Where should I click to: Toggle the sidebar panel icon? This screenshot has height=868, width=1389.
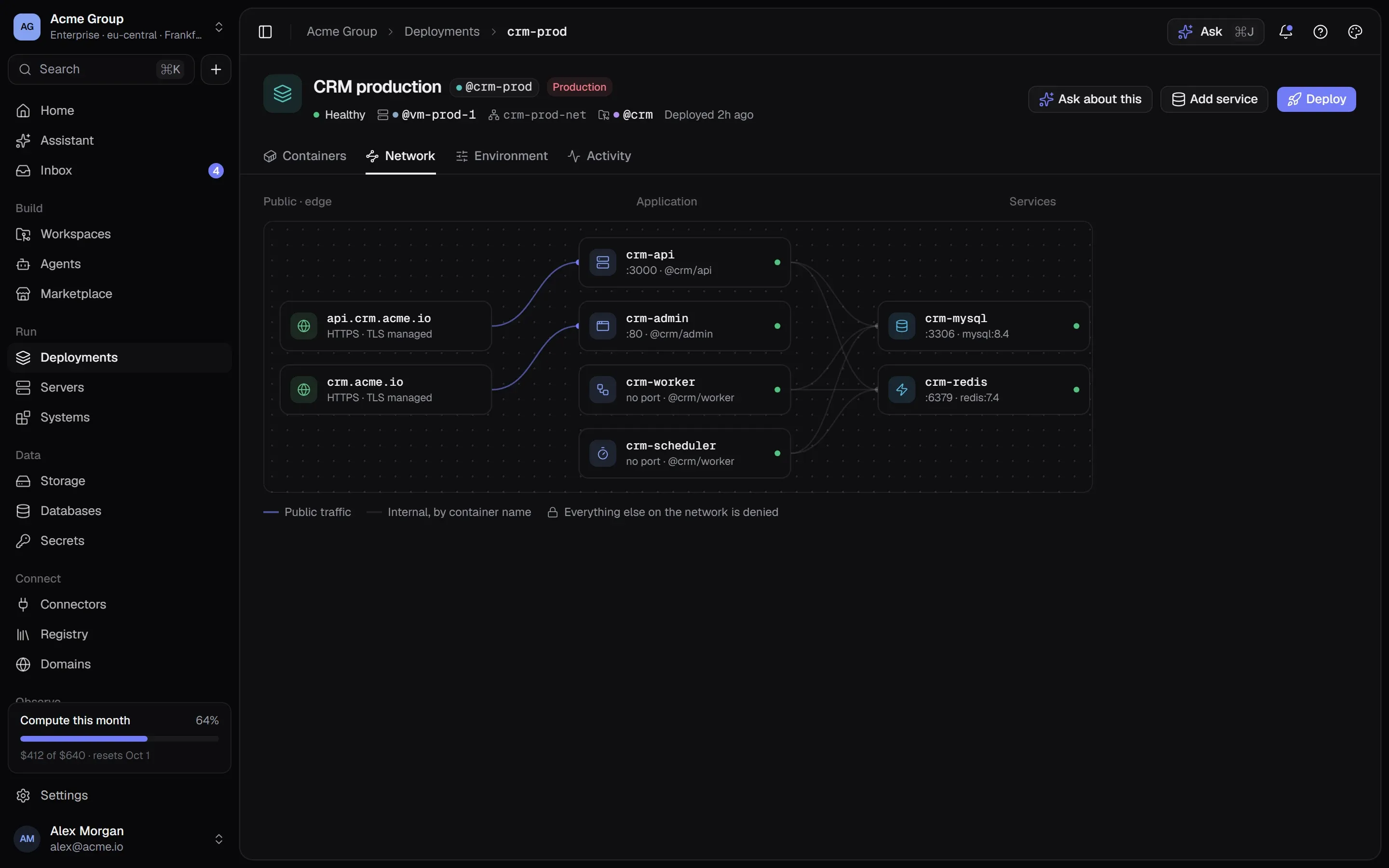tap(265, 31)
